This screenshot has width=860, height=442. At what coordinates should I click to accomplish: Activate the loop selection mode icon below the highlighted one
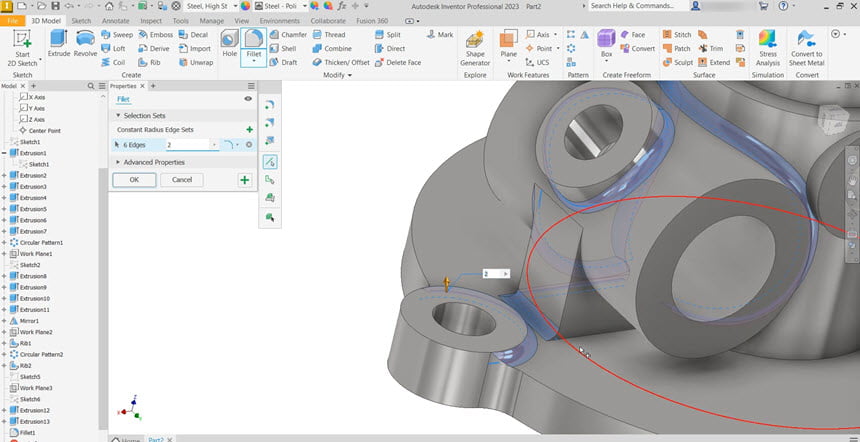[x=269, y=180]
